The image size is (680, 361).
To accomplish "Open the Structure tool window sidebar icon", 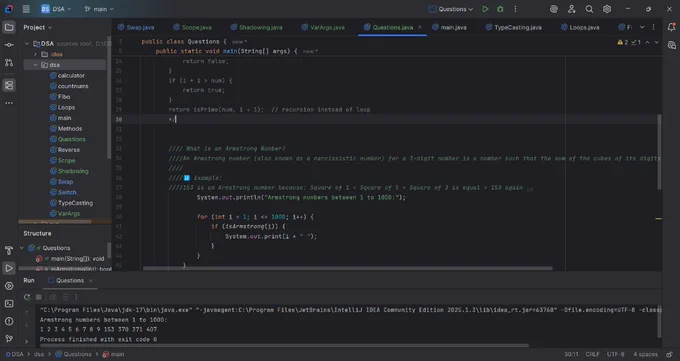I will [x=9, y=85].
